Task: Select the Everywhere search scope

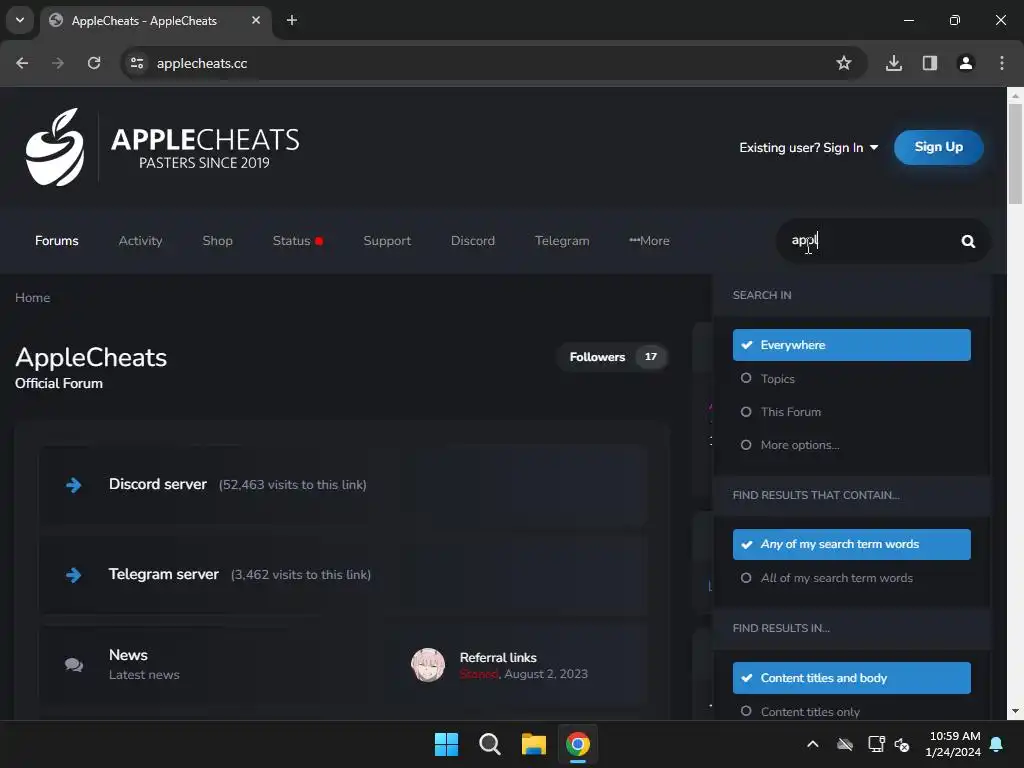Action: 852,345
